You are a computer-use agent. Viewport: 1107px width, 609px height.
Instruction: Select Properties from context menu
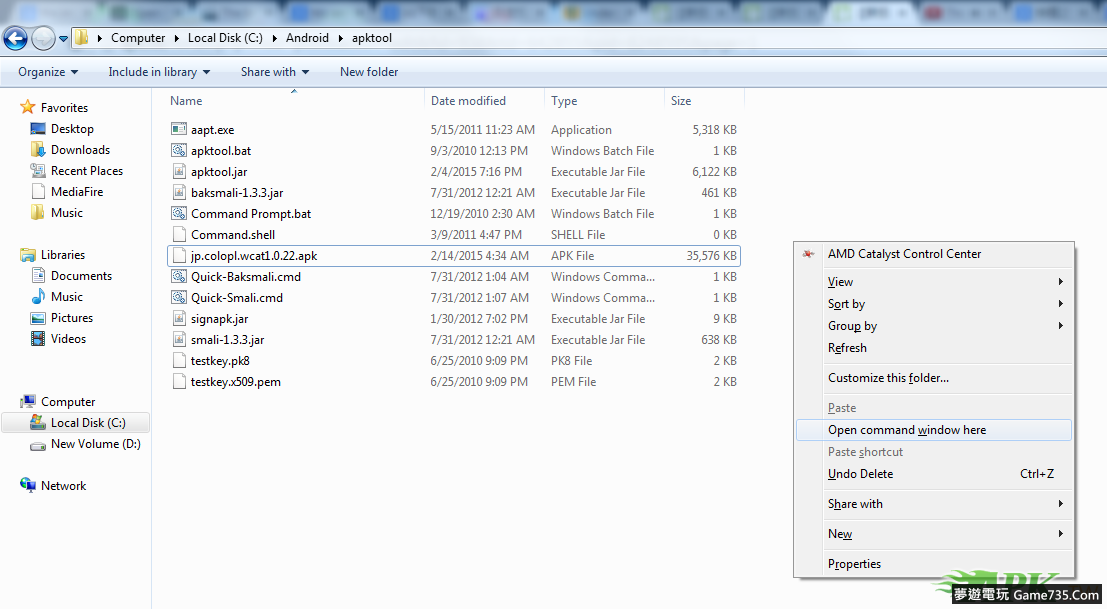[854, 564]
